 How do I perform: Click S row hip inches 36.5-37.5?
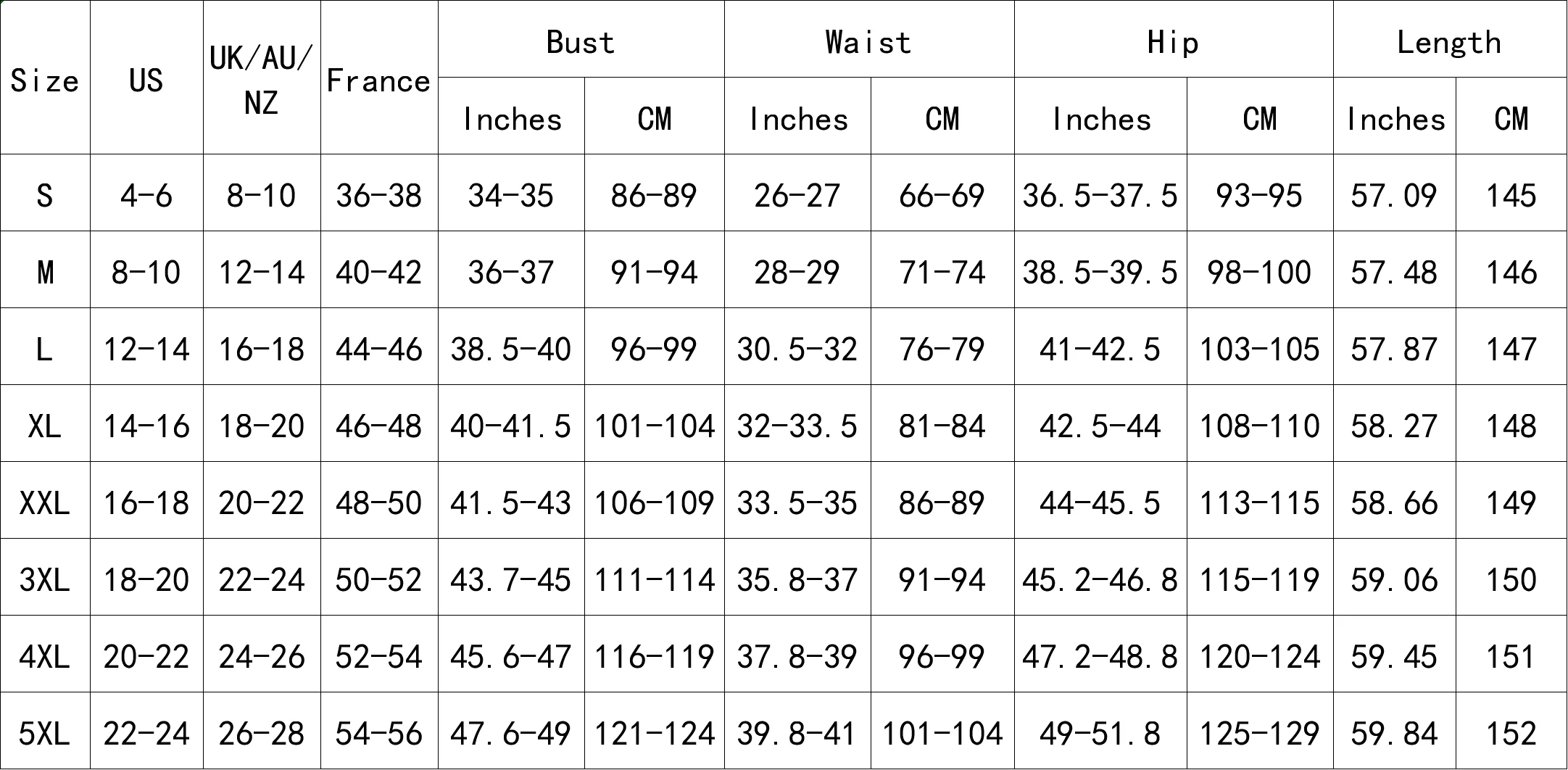point(1100,195)
